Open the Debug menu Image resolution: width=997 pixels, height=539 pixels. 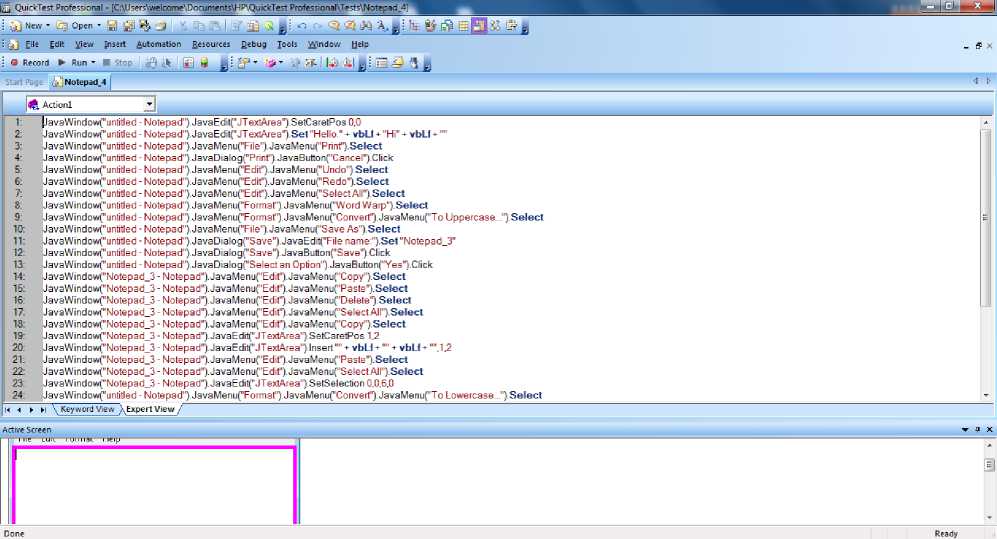(253, 44)
